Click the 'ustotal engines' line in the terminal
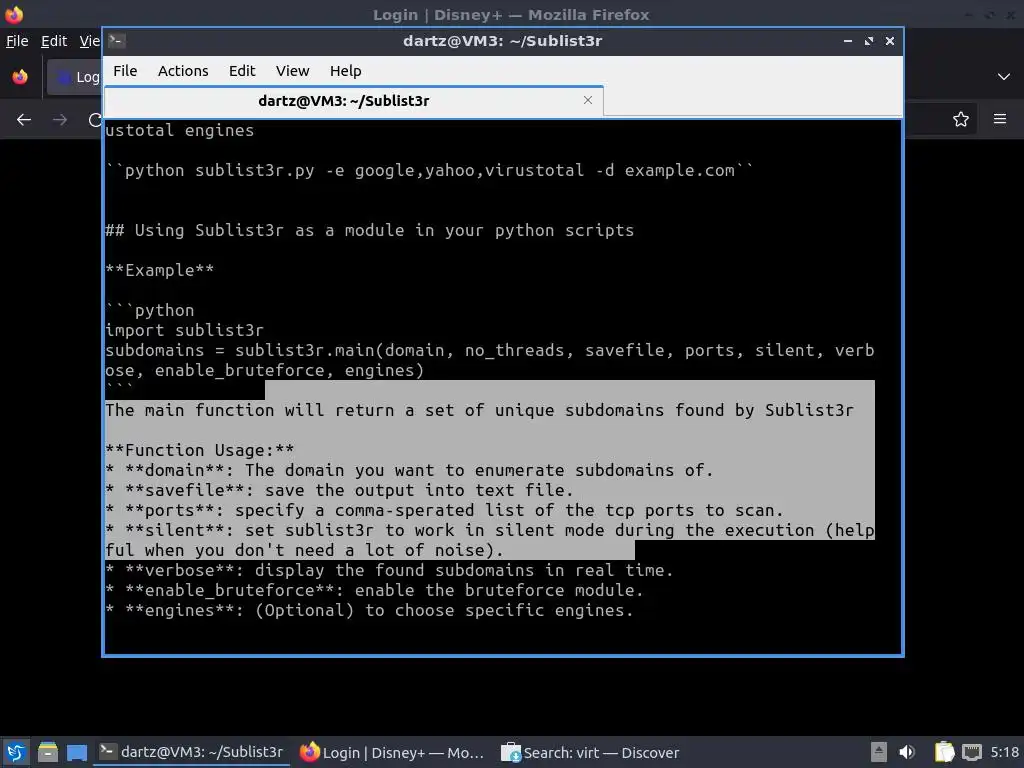The height and width of the screenshot is (768, 1024). pos(180,131)
